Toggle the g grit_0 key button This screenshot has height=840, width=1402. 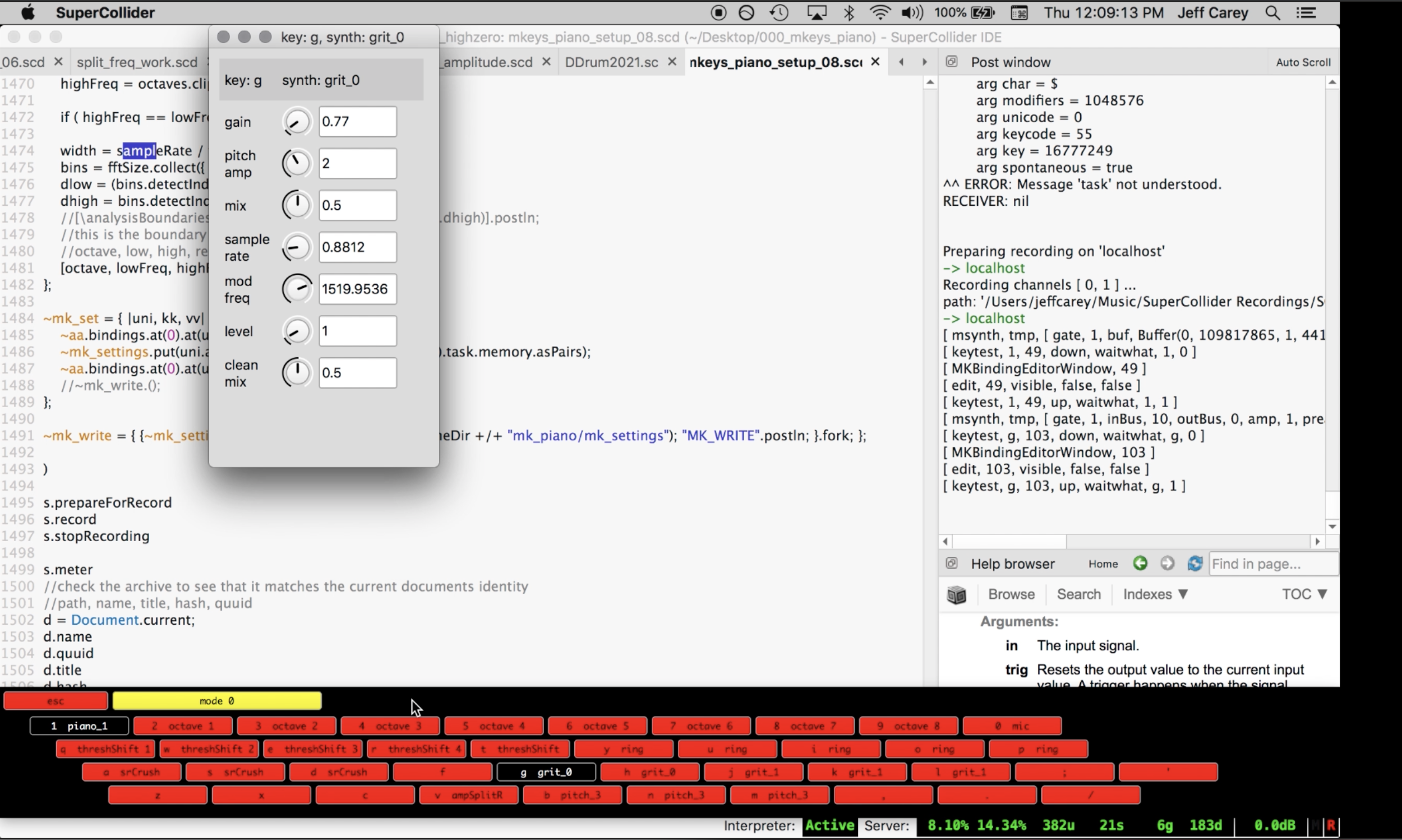coord(546,772)
